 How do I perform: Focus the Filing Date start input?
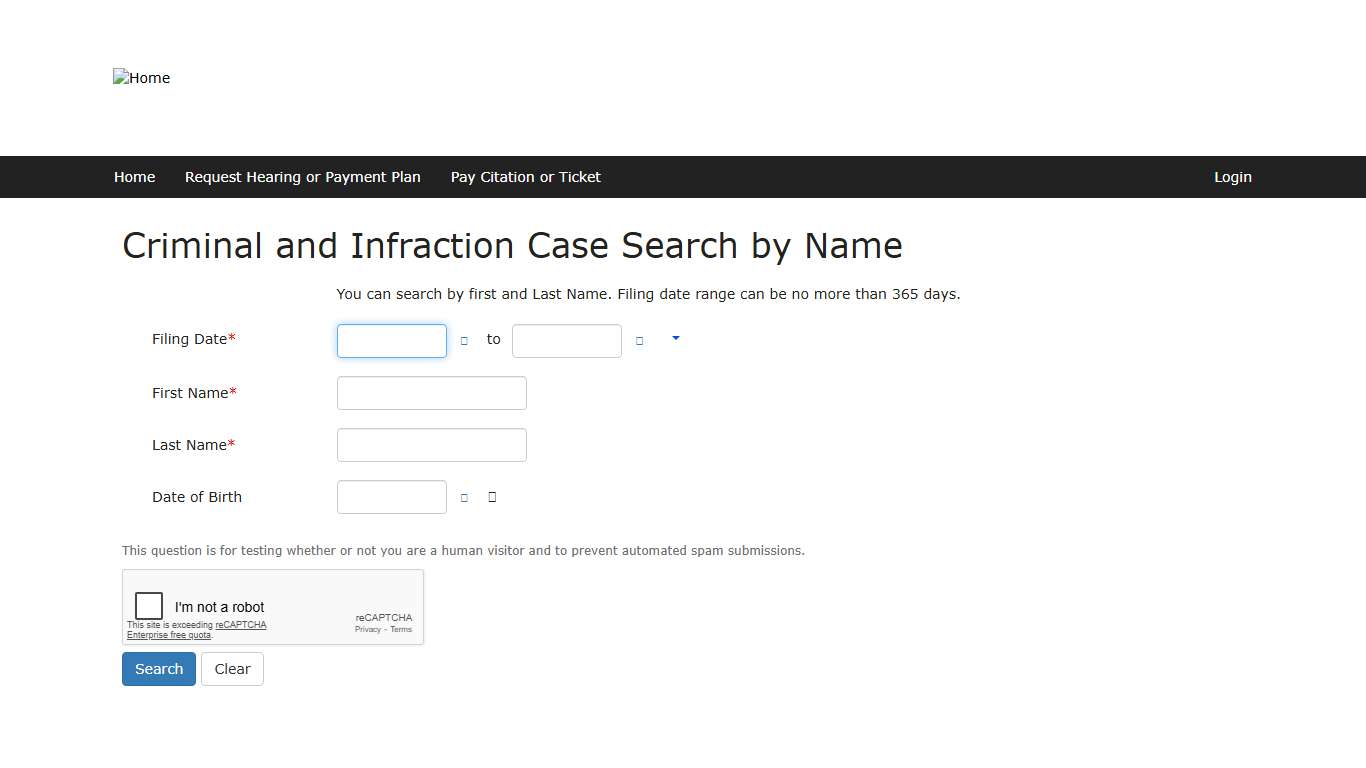pyautogui.click(x=391, y=340)
